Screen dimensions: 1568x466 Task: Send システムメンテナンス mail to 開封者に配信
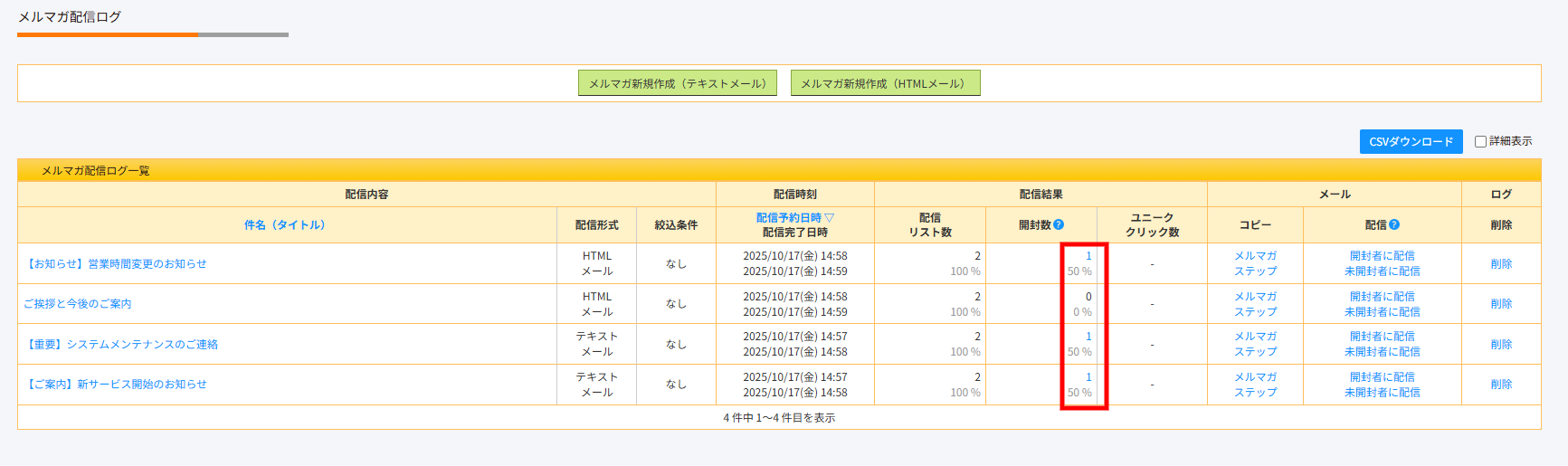point(1382,336)
